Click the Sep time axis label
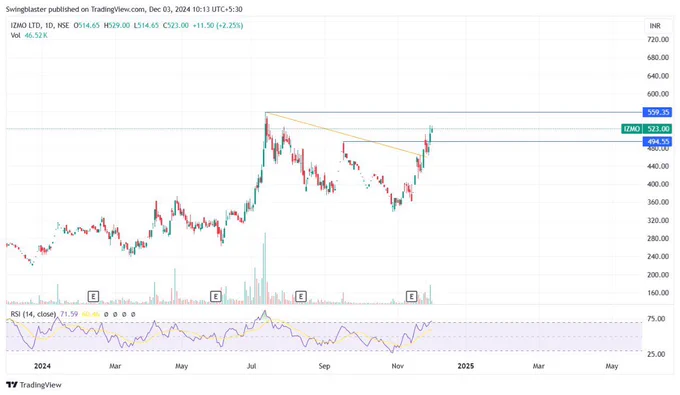The image size is (680, 395). 324,366
